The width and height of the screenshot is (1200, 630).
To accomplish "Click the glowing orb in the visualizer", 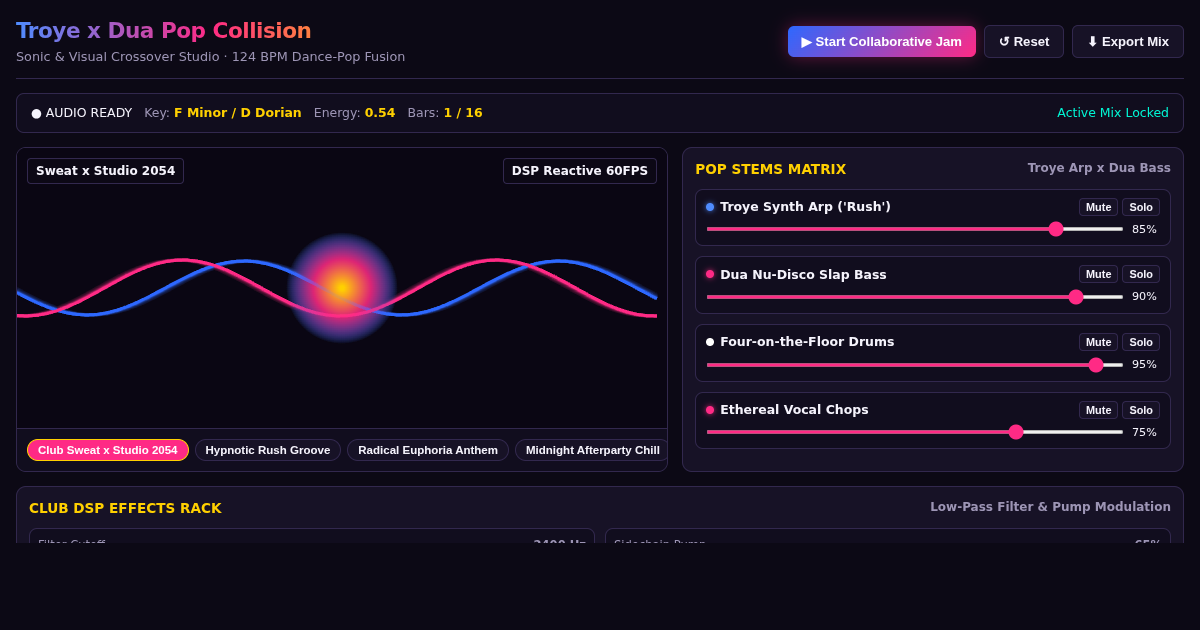I will tap(342, 288).
